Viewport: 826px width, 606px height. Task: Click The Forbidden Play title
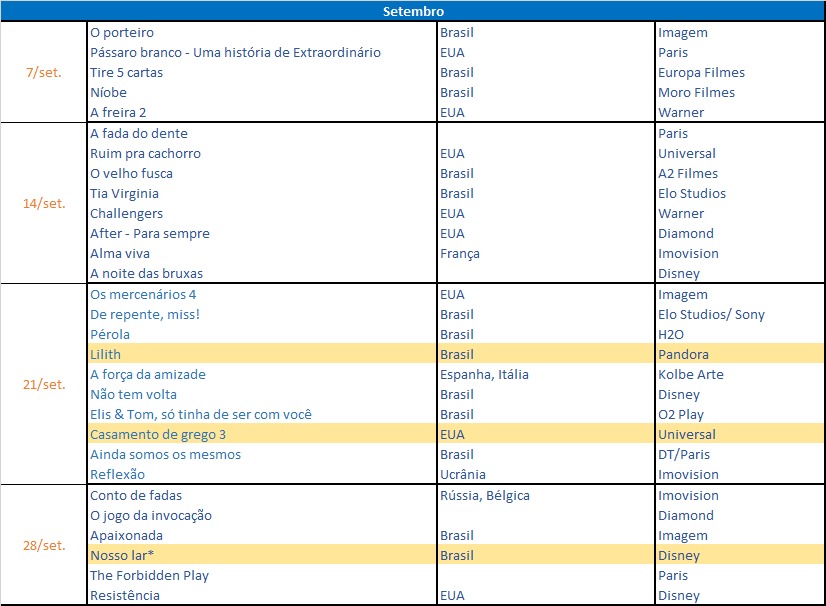150,576
